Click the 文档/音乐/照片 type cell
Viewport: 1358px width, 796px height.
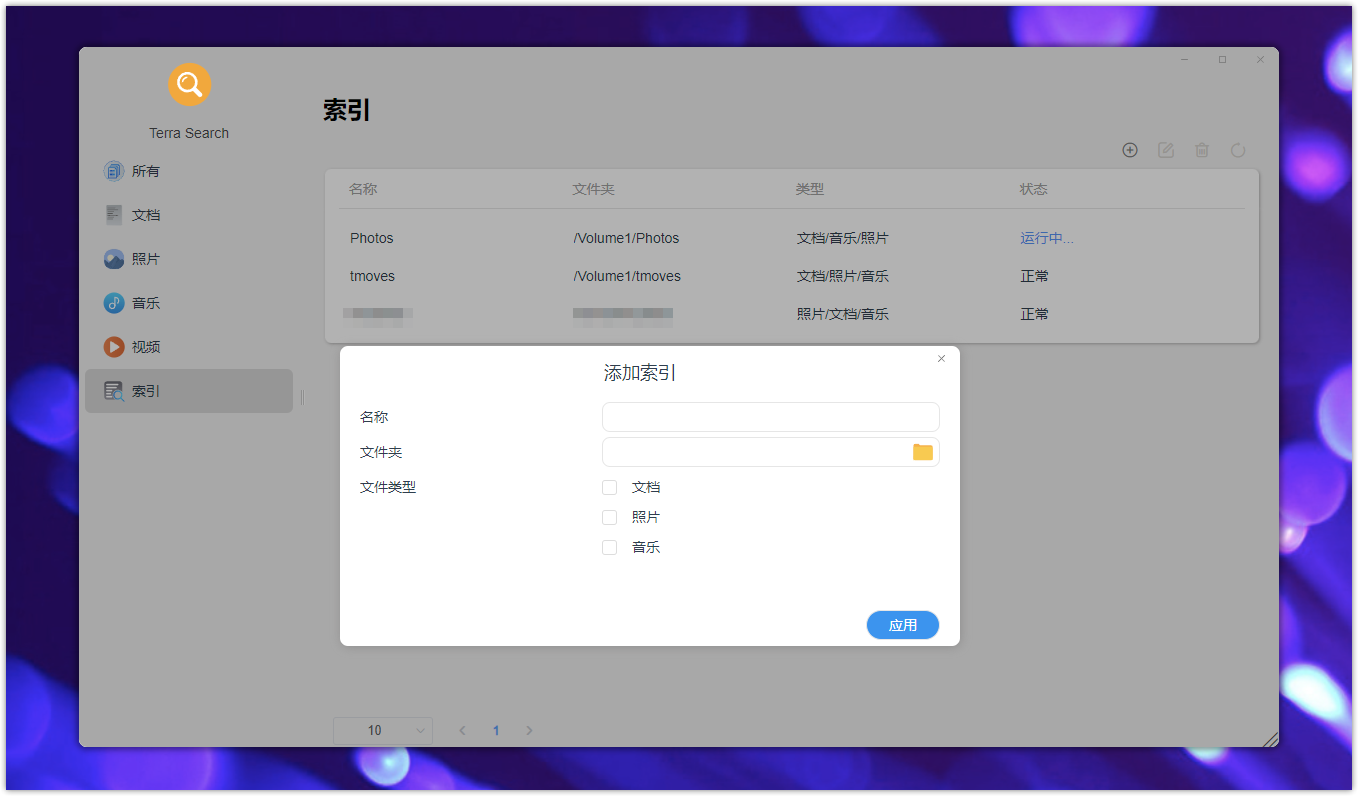842,238
